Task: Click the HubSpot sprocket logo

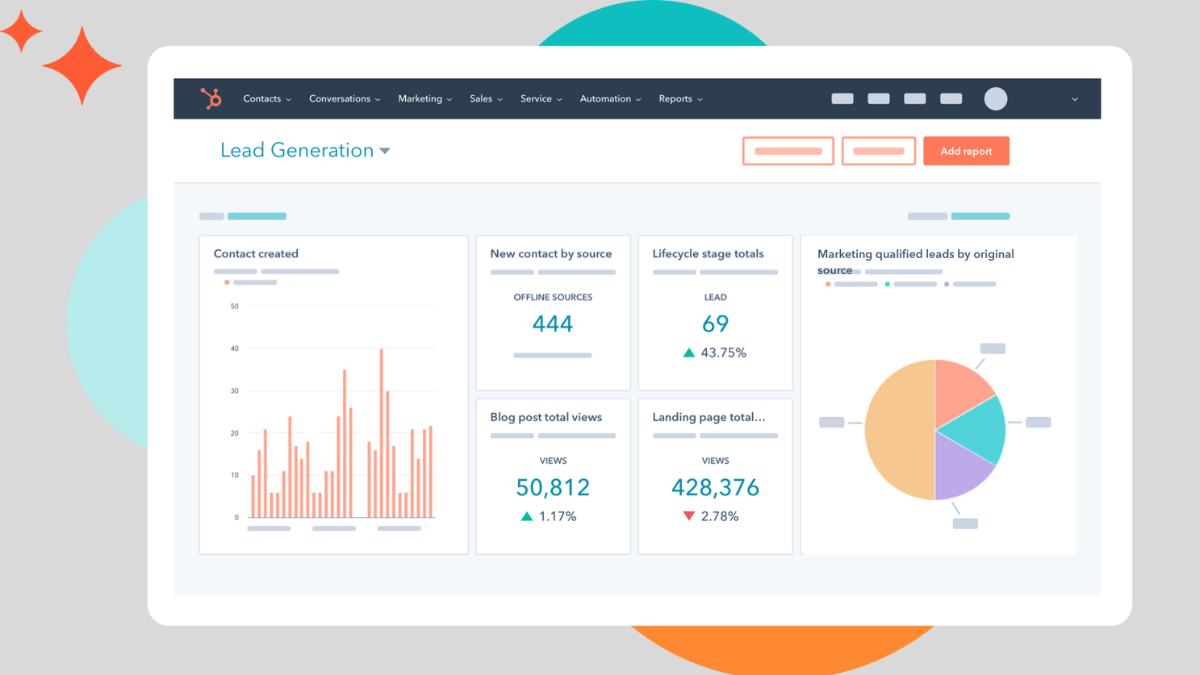Action: click(211, 99)
